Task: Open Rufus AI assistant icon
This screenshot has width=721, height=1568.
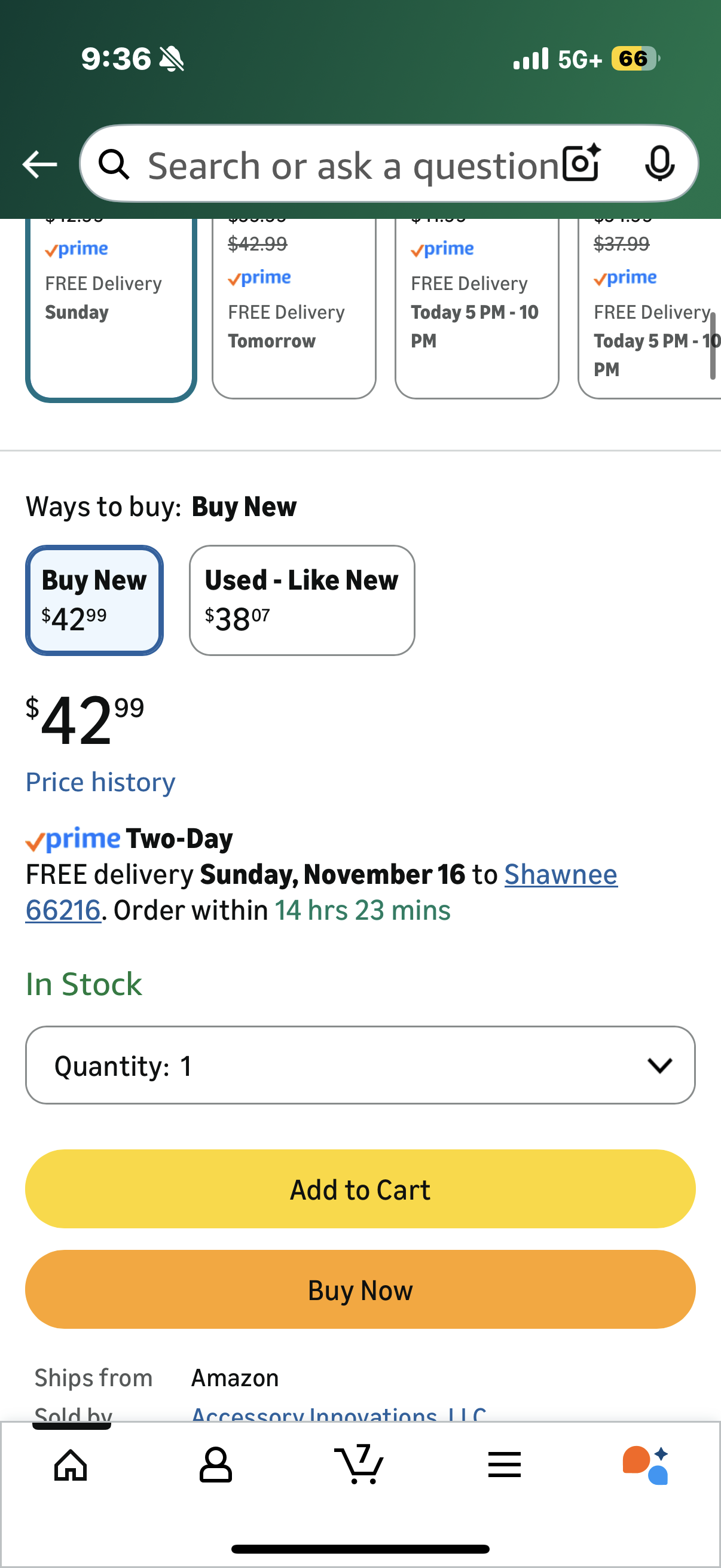Action: click(x=646, y=1465)
